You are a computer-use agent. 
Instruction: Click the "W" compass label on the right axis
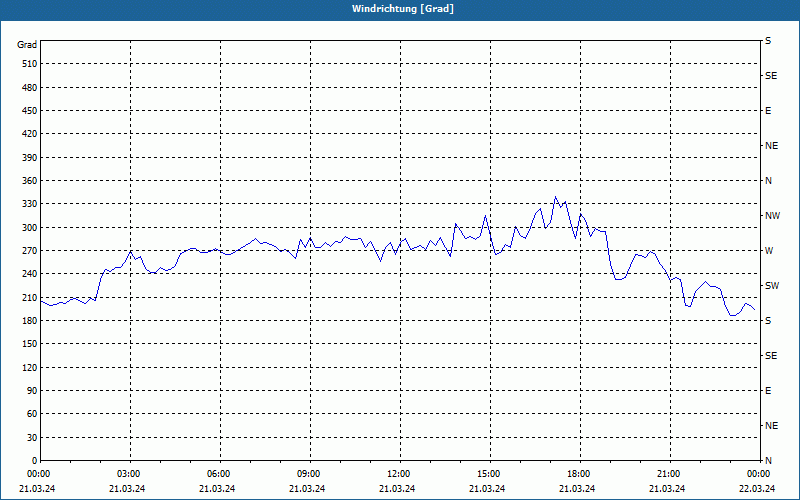[x=769, y=251]
